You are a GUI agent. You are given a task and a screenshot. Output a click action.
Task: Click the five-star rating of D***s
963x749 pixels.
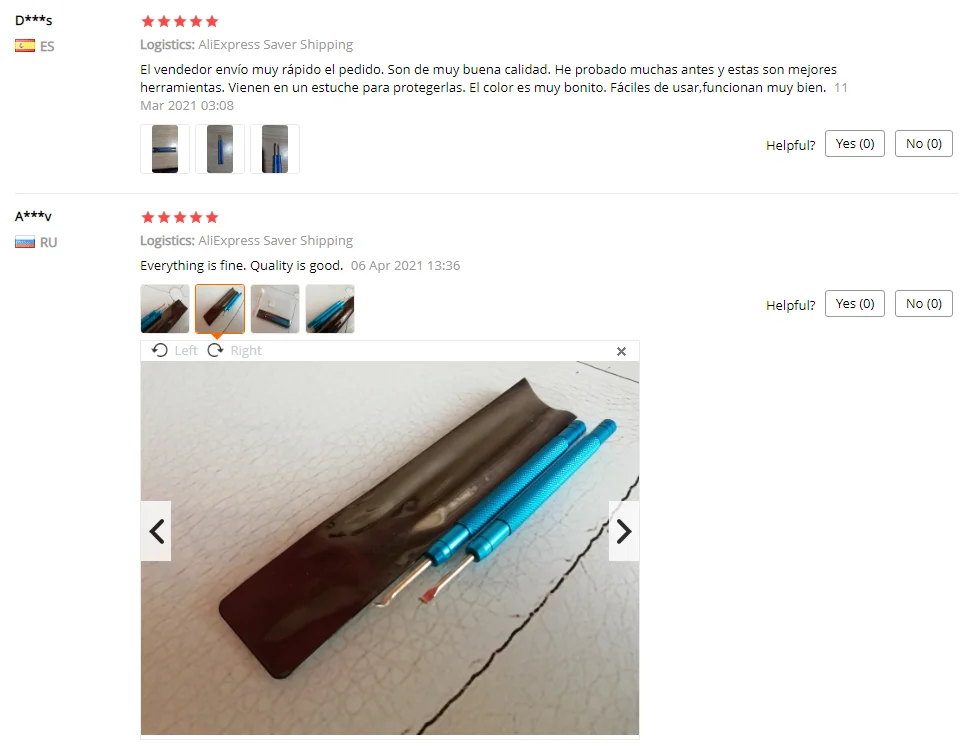coord(180,21)
